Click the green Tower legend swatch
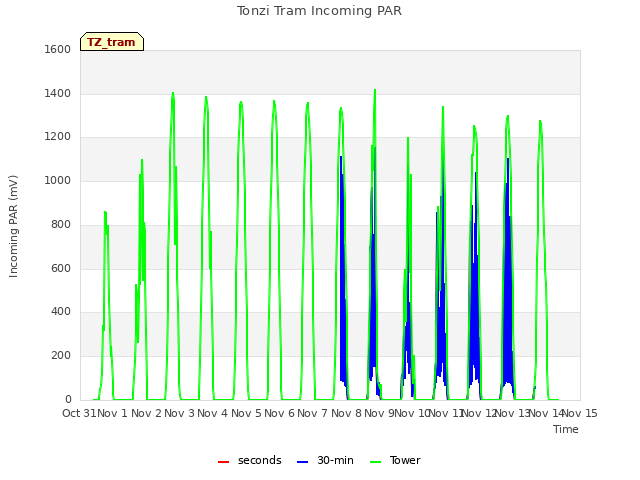 coord(375,462)
